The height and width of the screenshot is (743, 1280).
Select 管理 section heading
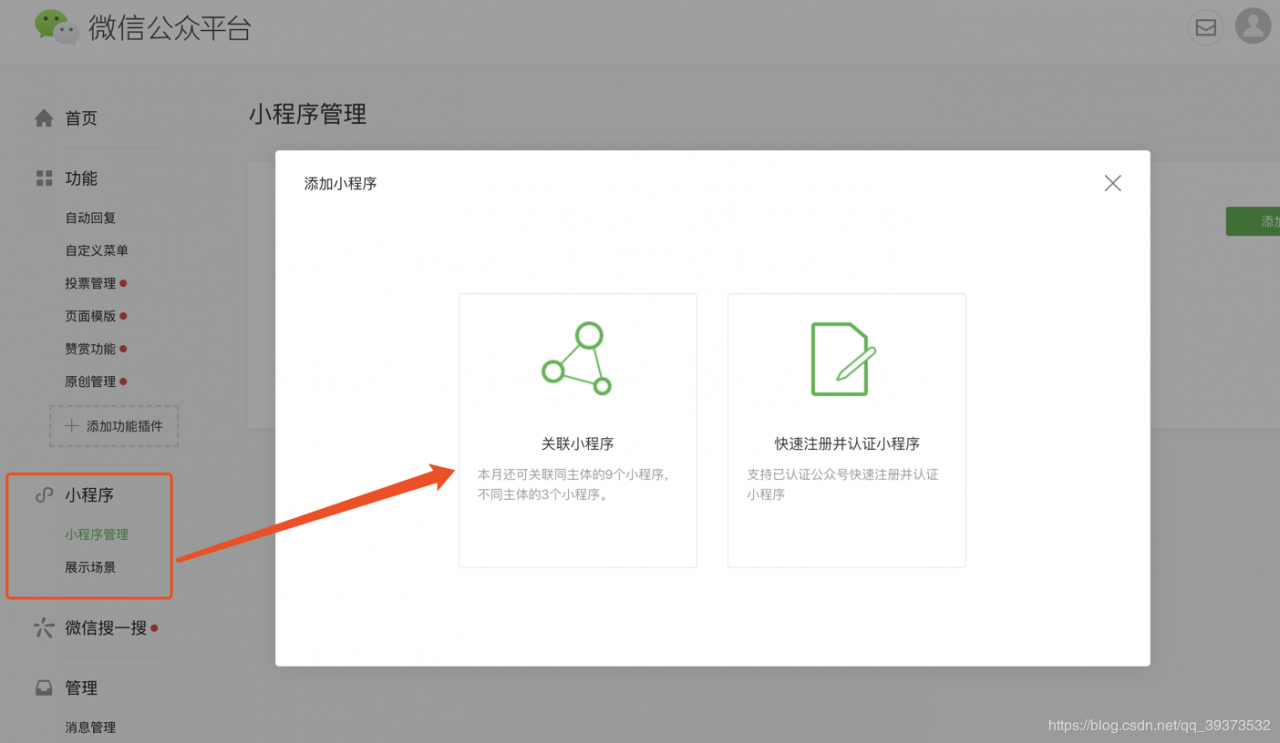pyautogui.click(x=81, y=688)
